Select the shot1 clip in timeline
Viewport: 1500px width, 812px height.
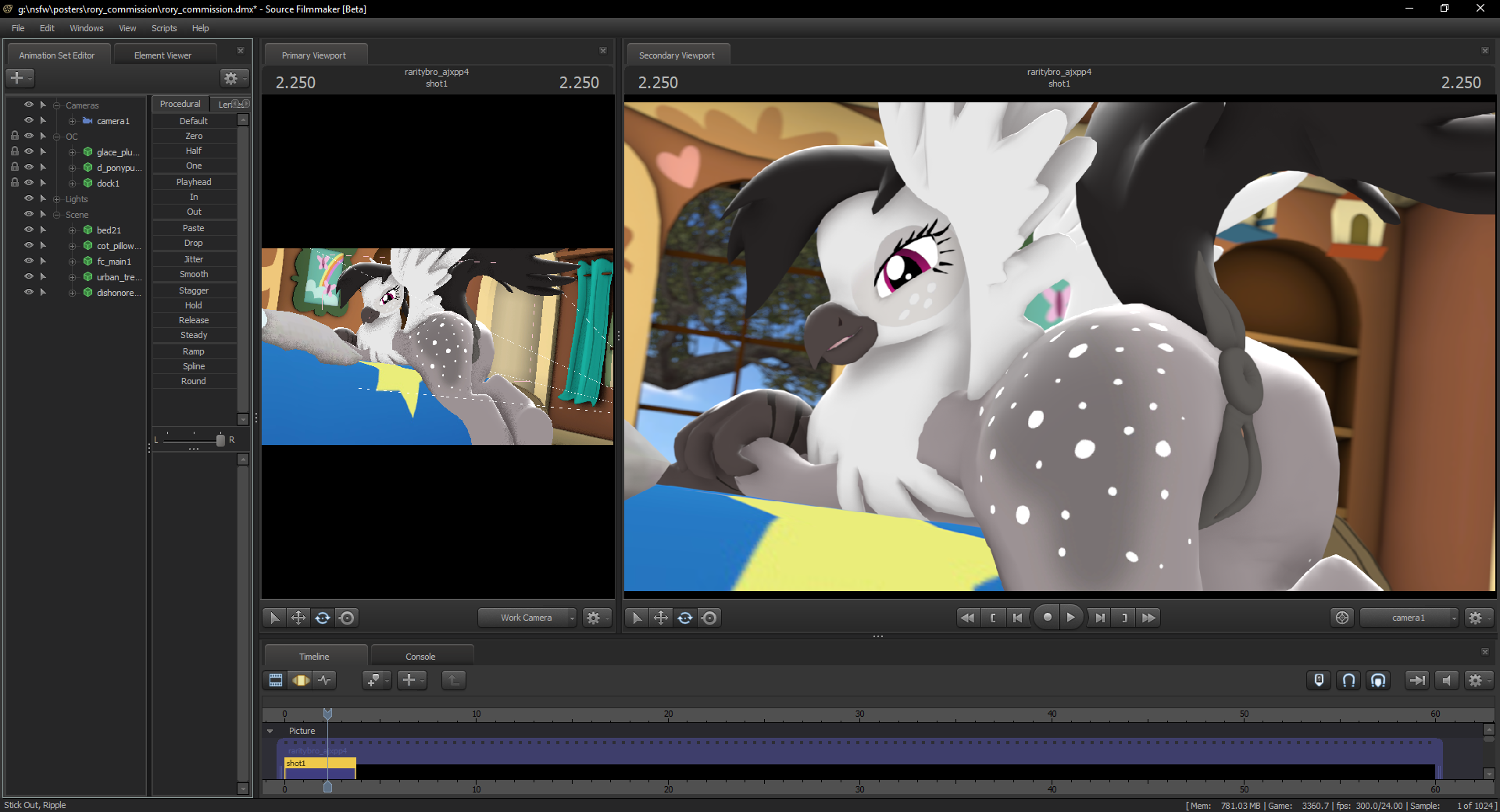pyautogui.click(x=320, y=768)
